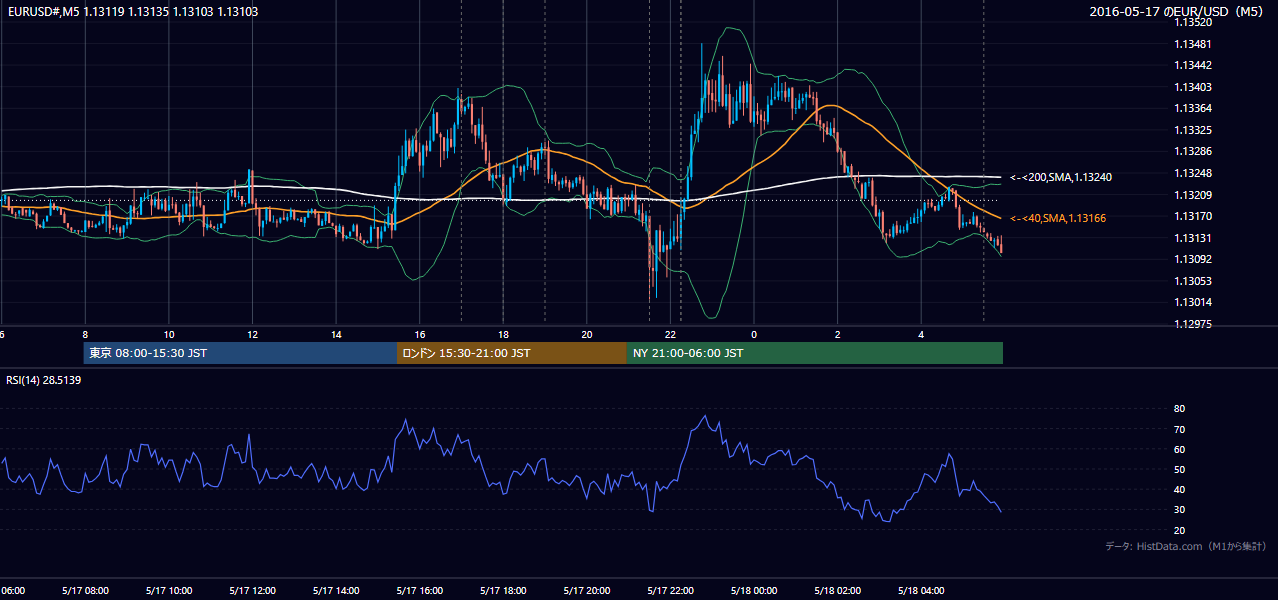Click the 5/17 12:00 date label at bottom
The width and height of the screenshot is (1278, 600).
[252, 591]
